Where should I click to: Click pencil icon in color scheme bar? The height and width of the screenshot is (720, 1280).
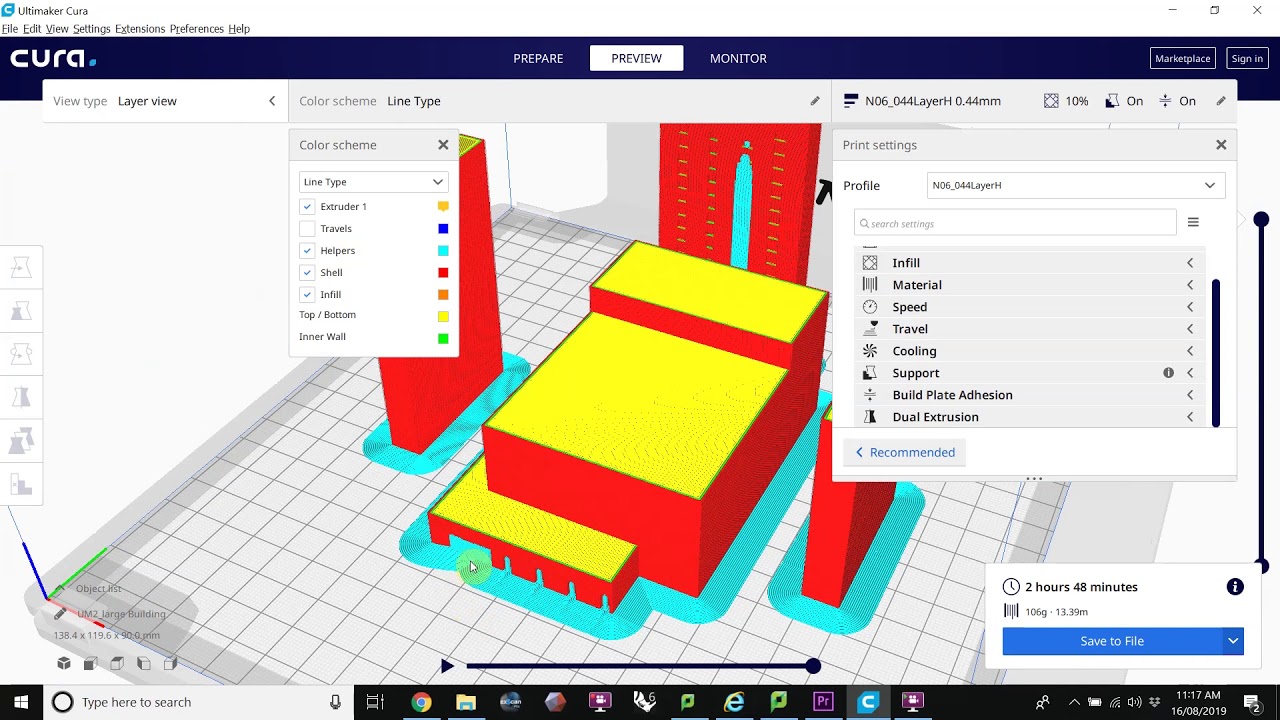coord(815,101)
